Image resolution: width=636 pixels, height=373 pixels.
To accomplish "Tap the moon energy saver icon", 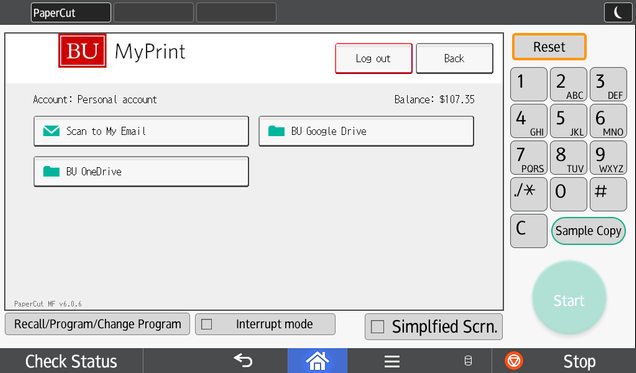I will 618,13.
